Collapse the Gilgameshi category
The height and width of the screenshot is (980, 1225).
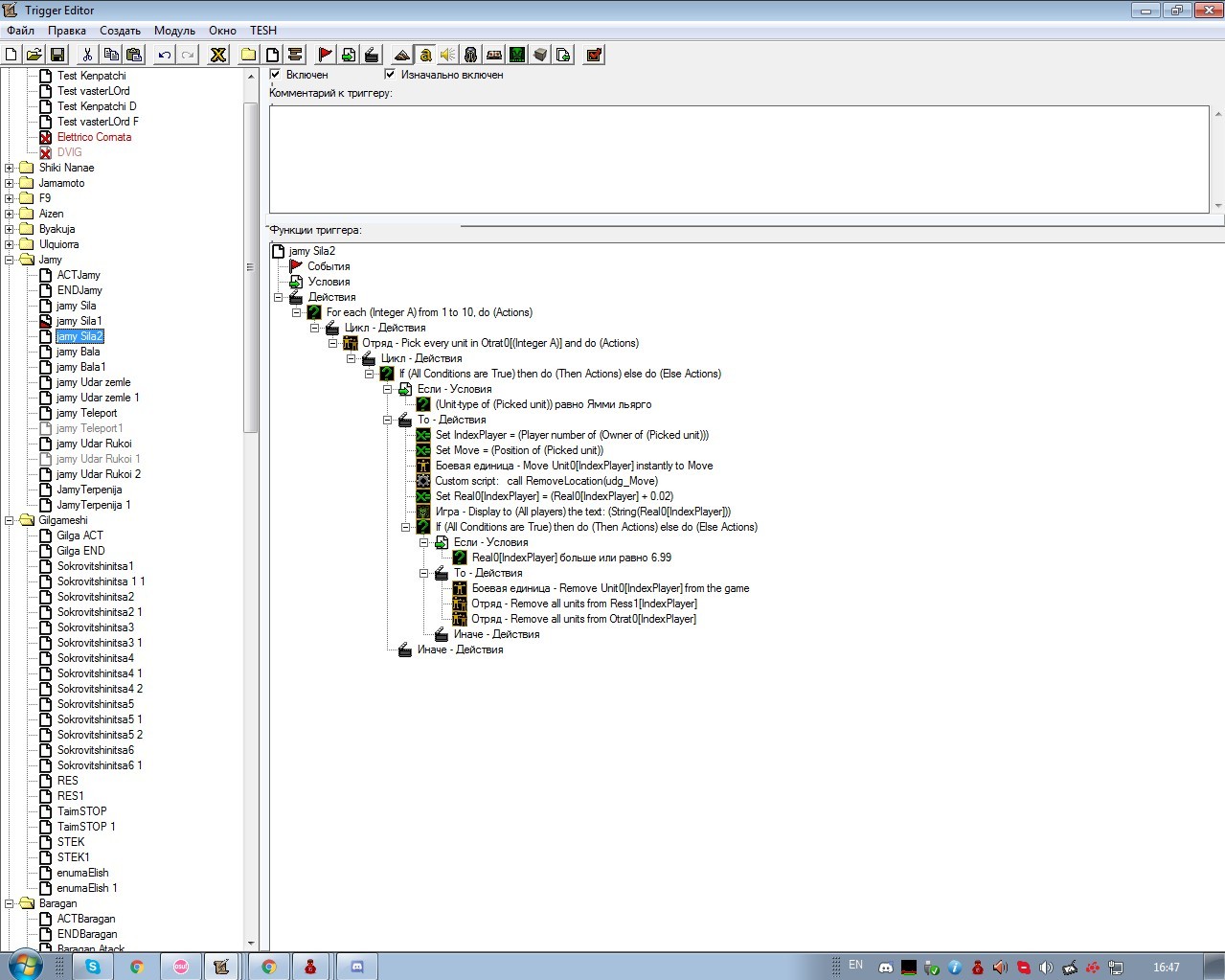[10, 520]
